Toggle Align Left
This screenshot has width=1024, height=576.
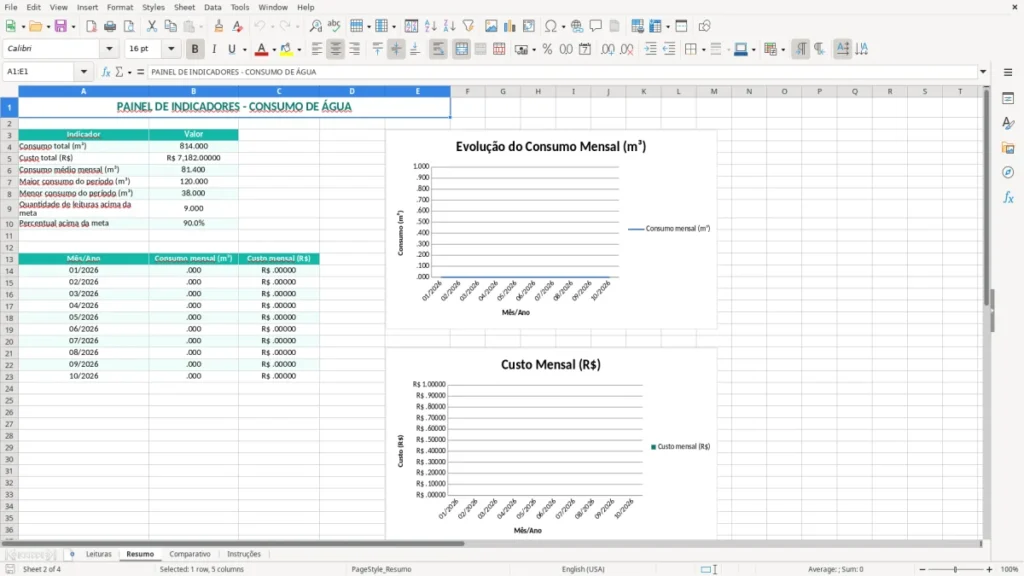pos(317,49)
